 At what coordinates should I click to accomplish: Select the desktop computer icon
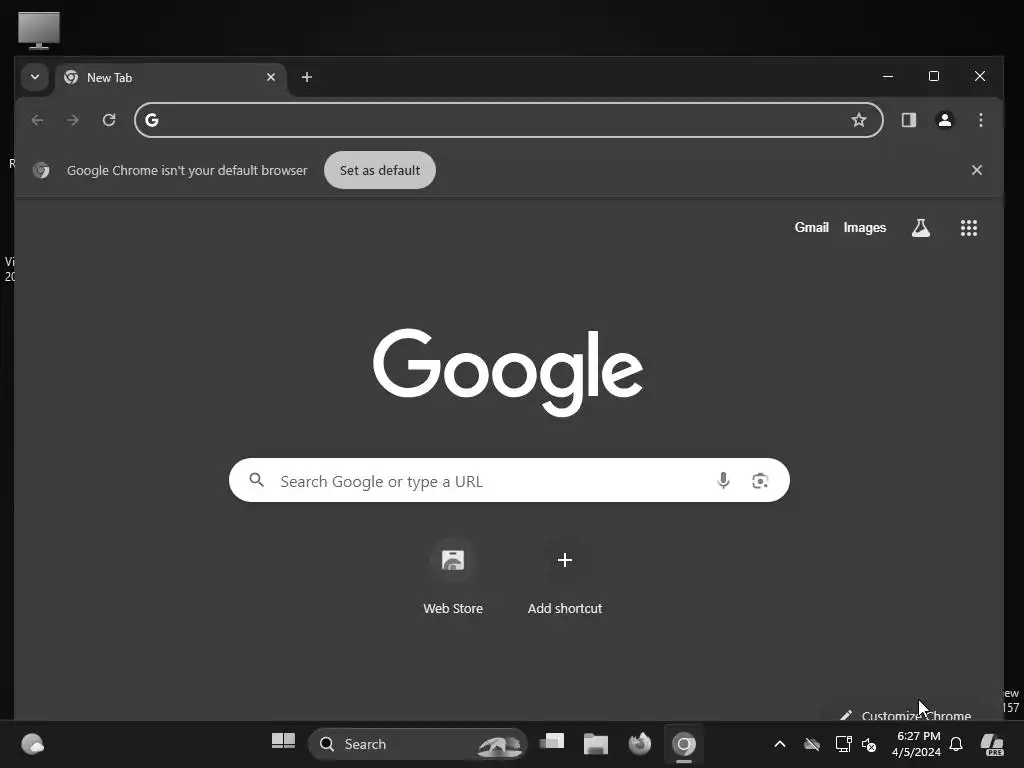(39, 29)
